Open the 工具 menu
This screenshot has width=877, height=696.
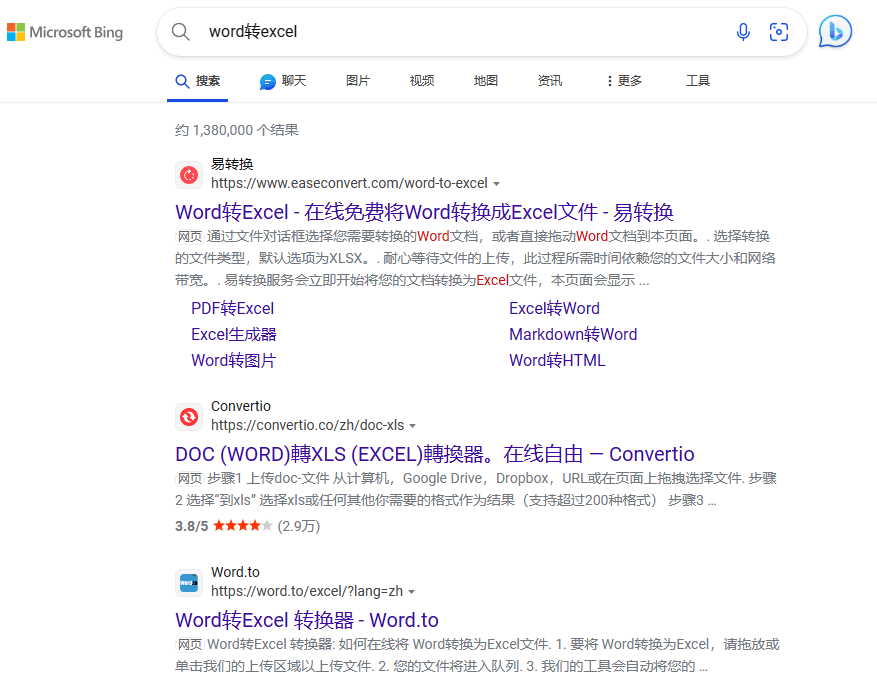click(698, 81)
